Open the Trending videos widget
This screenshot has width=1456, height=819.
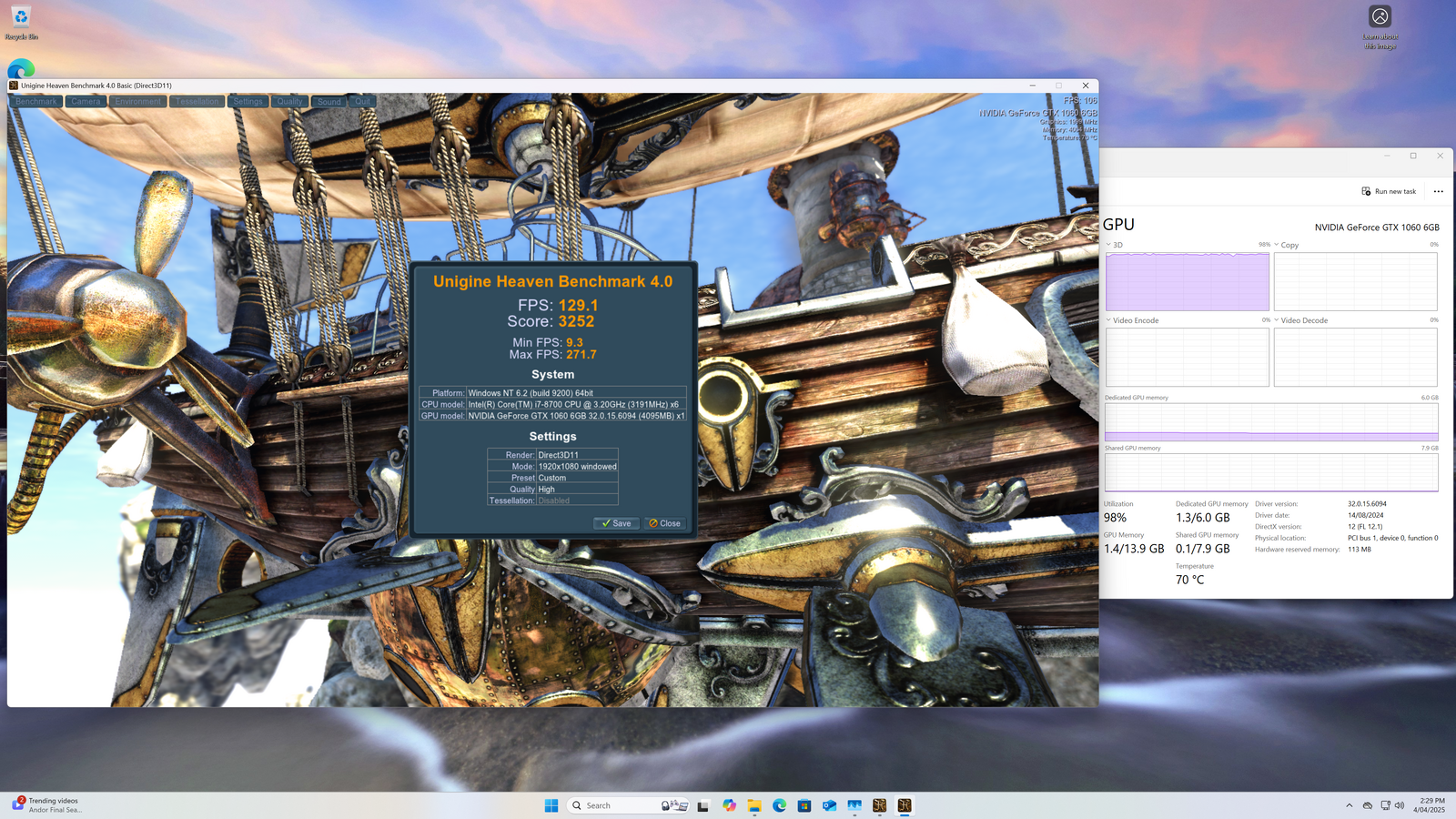[47, 805]
